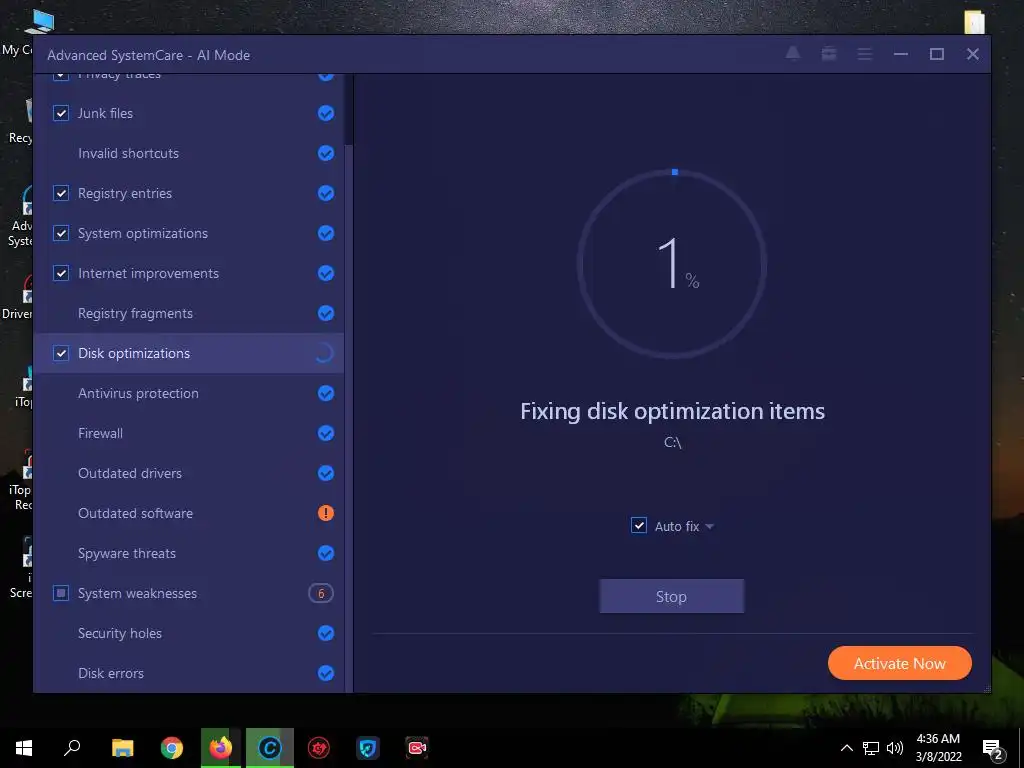Viewport: 1024px width, 768px height.
Task: Maximize the Advanced SystemCare window
Action: click(x=936, y=54)
